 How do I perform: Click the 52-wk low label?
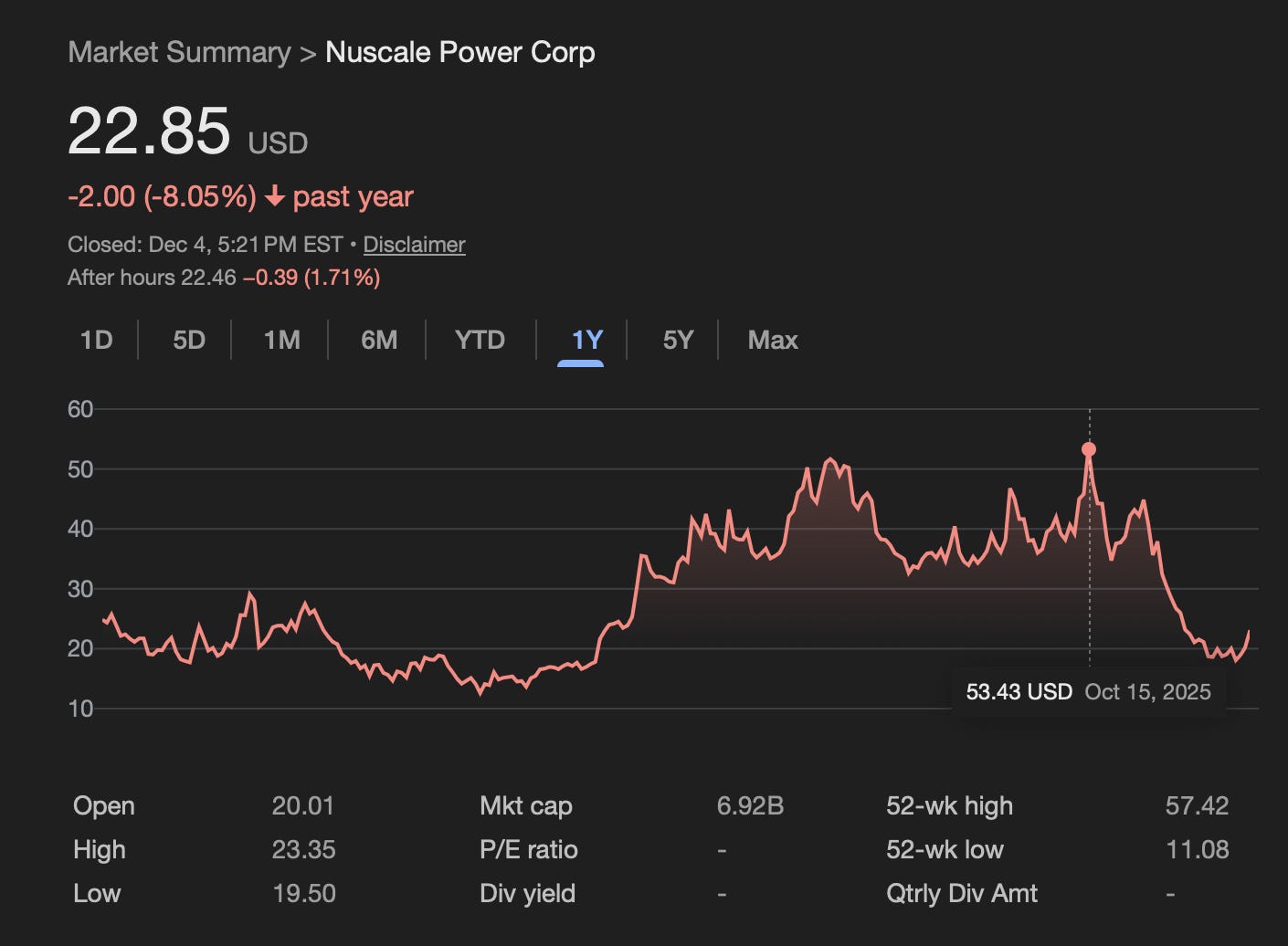(x=945, y=850)
